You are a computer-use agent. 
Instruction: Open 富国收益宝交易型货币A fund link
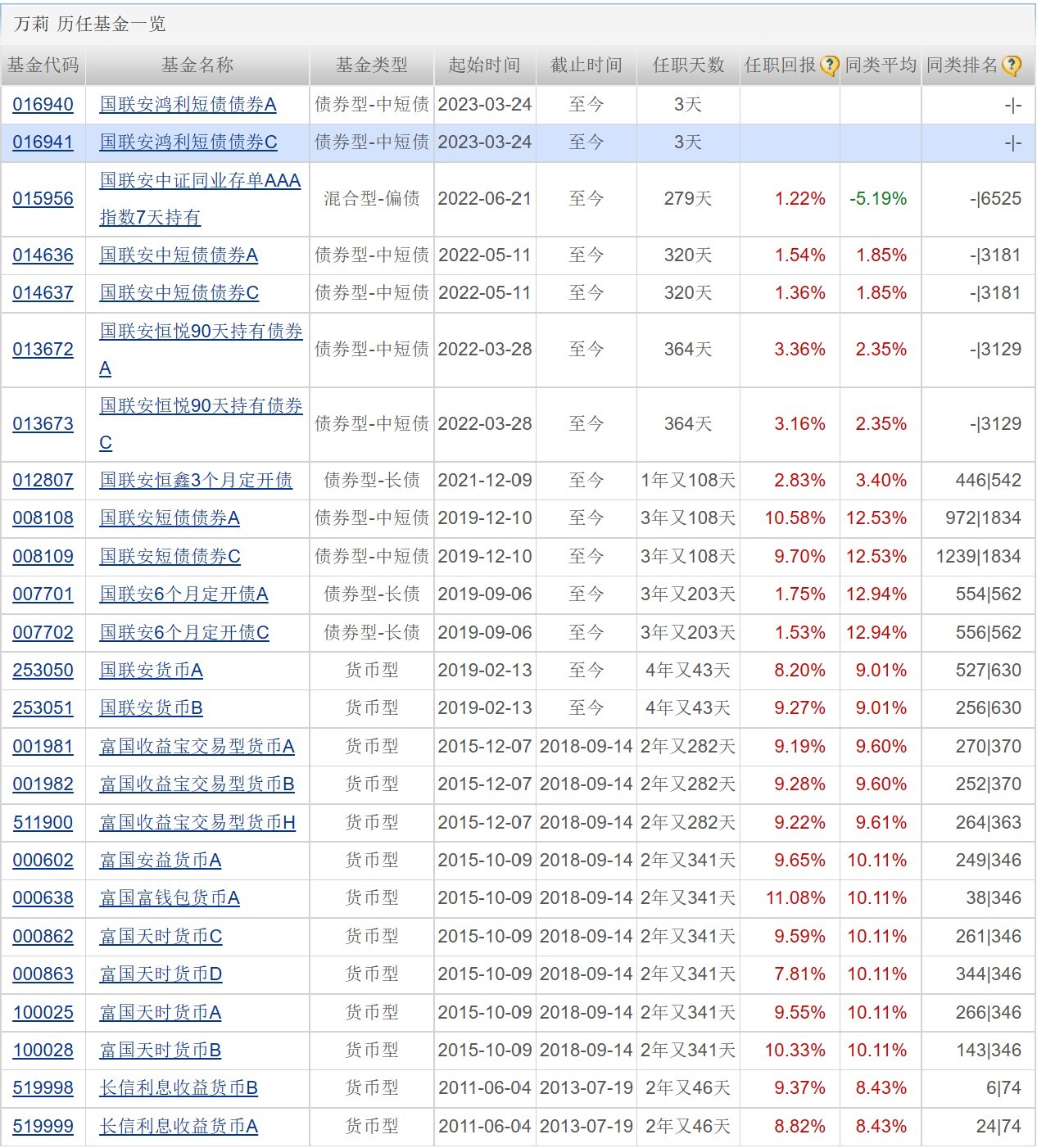pos(197,747)
